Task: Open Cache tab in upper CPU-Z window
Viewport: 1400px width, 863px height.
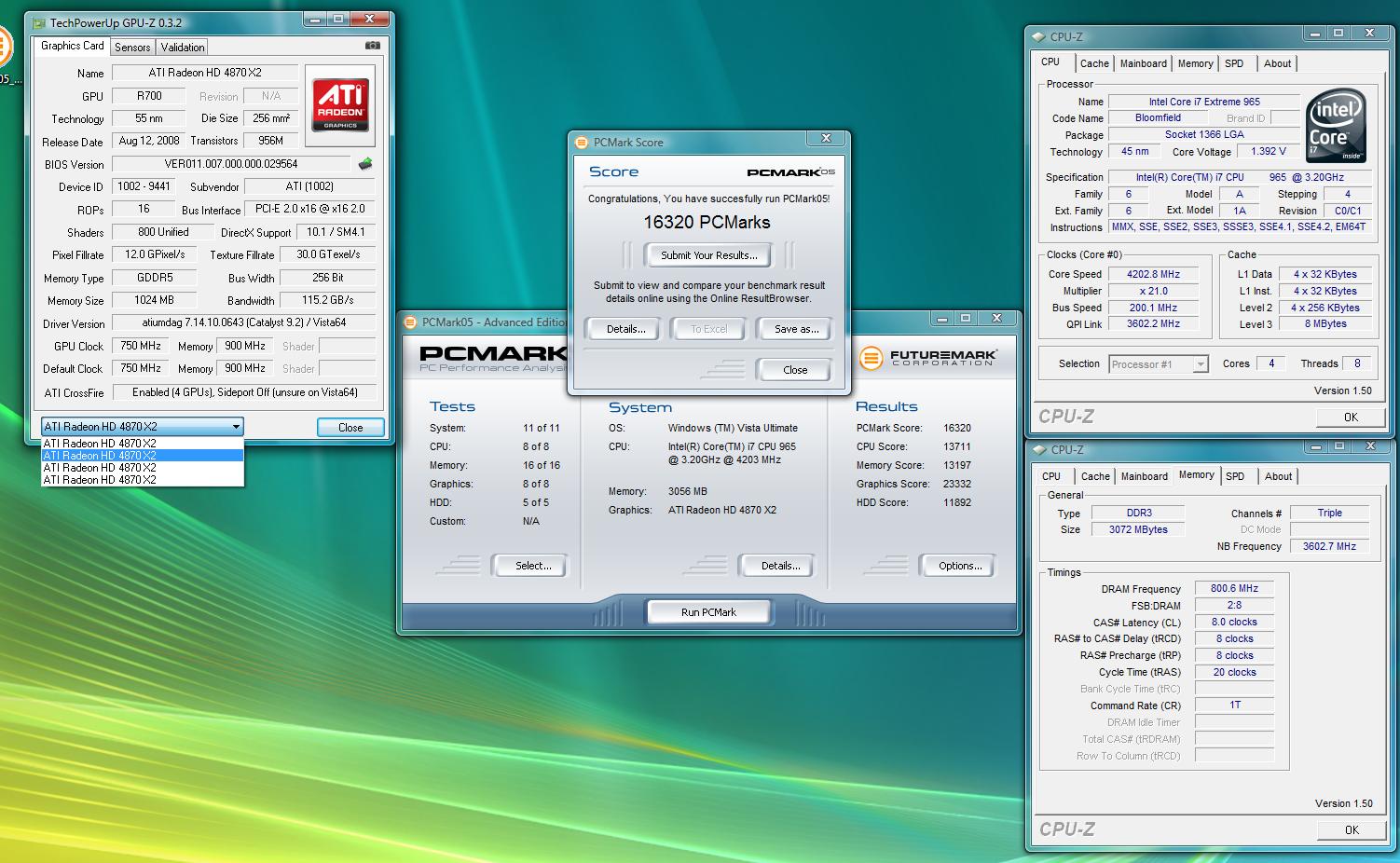Action: pos(1094,63)
